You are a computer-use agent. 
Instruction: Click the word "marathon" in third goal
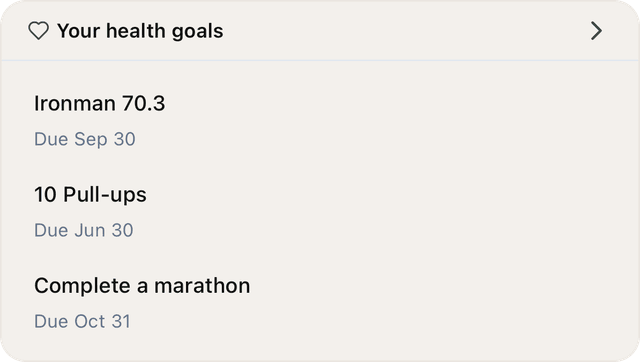(x=202, y=286)
